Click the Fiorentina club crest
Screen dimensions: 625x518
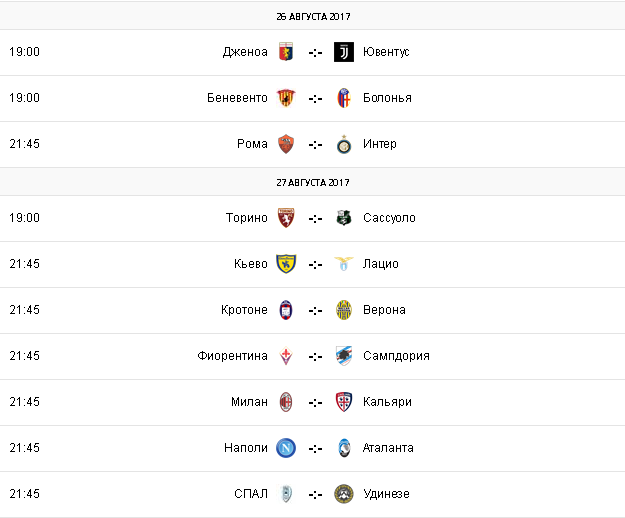tap(286, 356)
